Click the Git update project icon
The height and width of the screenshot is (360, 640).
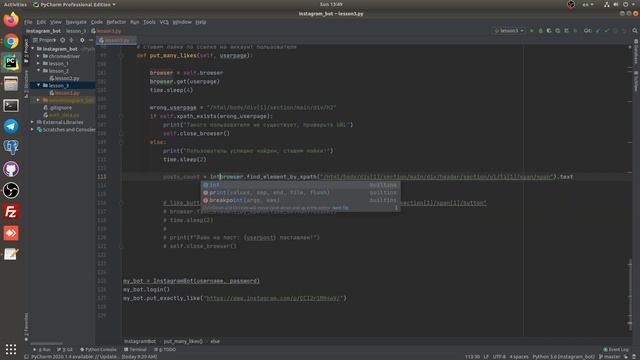[598, 31]
